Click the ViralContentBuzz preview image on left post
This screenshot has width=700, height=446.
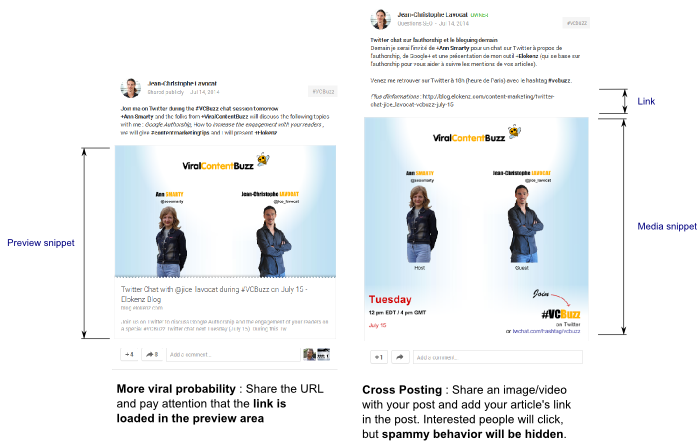(225, 211)
